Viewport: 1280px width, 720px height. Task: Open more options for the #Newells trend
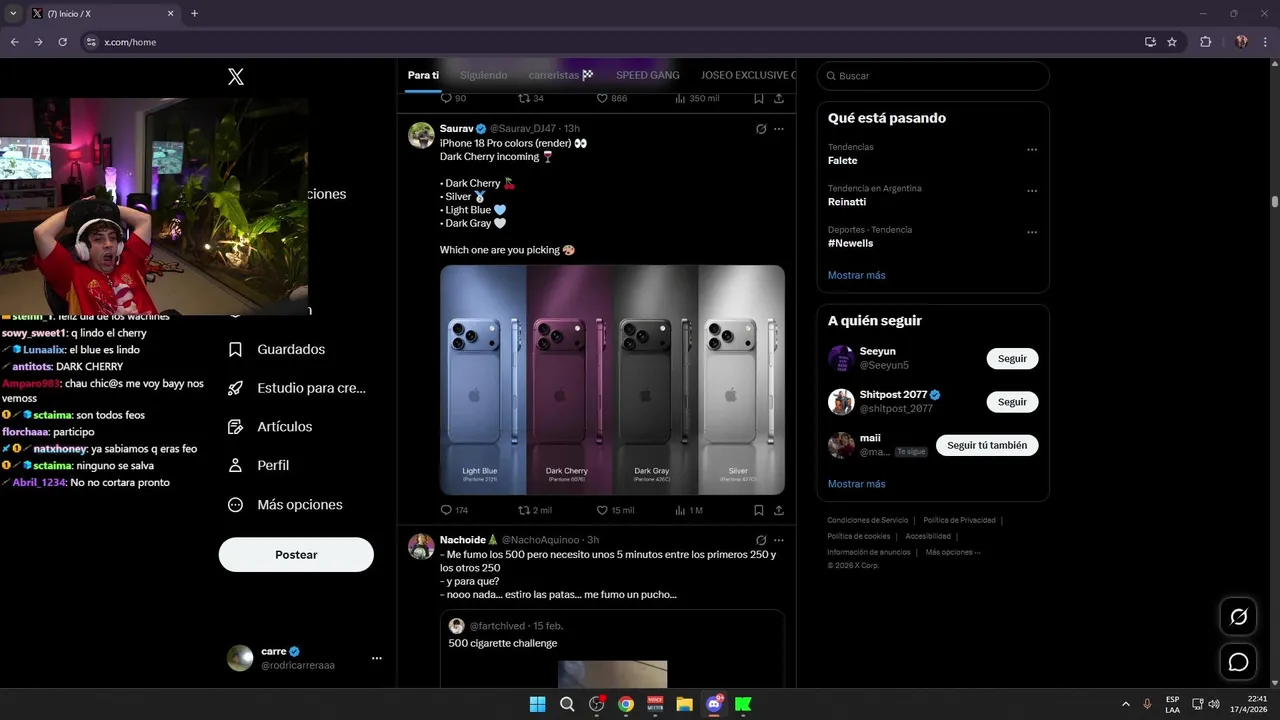click(x=1032, y=232)
